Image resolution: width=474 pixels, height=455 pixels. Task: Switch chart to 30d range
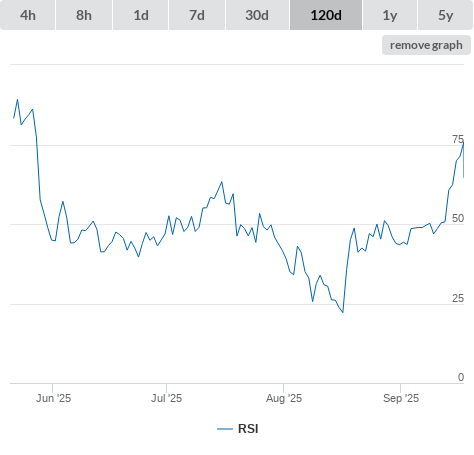coord(257,15)
